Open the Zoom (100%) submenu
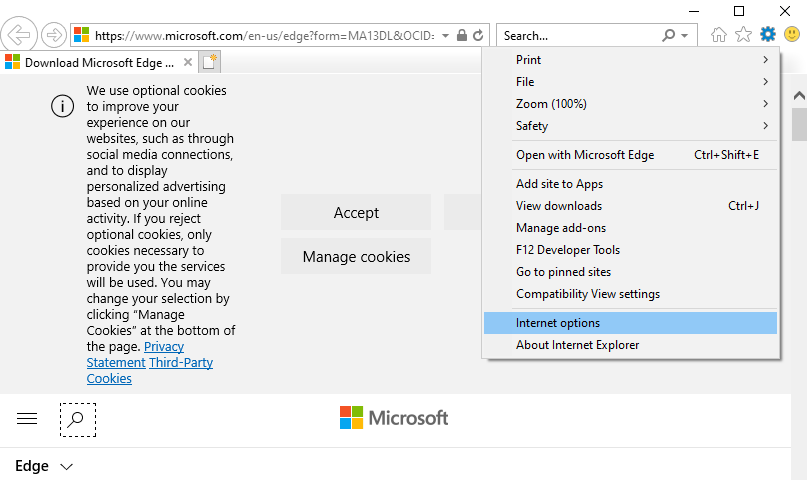 [630, 104]
